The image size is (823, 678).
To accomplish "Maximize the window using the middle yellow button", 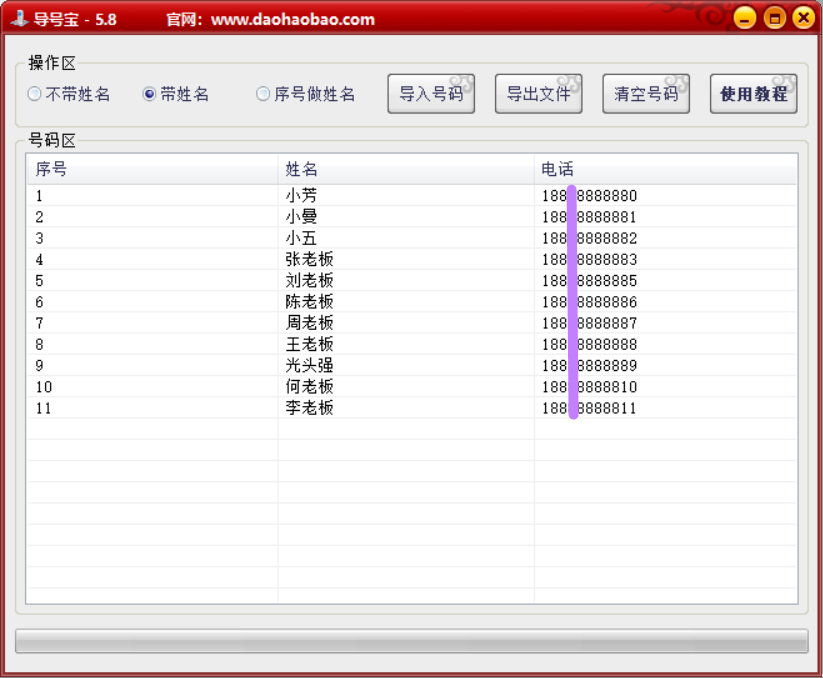I will pos(774,18).
